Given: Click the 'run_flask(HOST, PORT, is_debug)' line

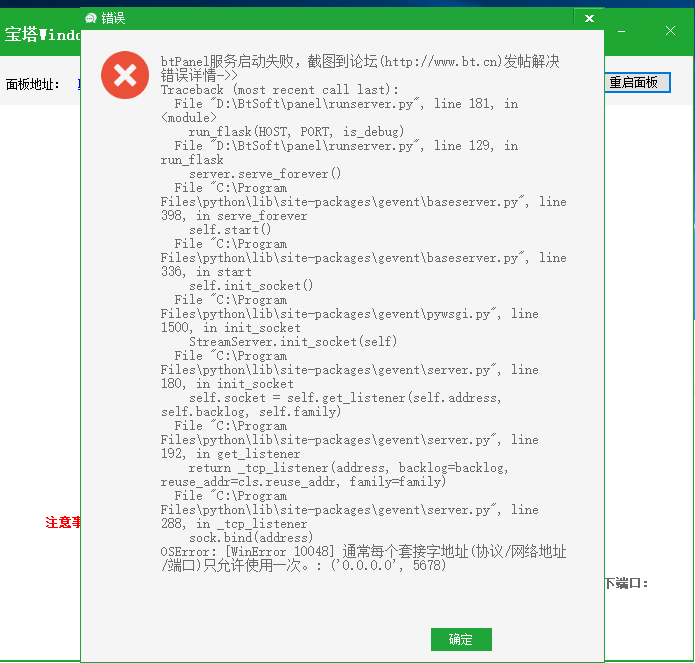Looking at the screenshot, I should 296,132.
